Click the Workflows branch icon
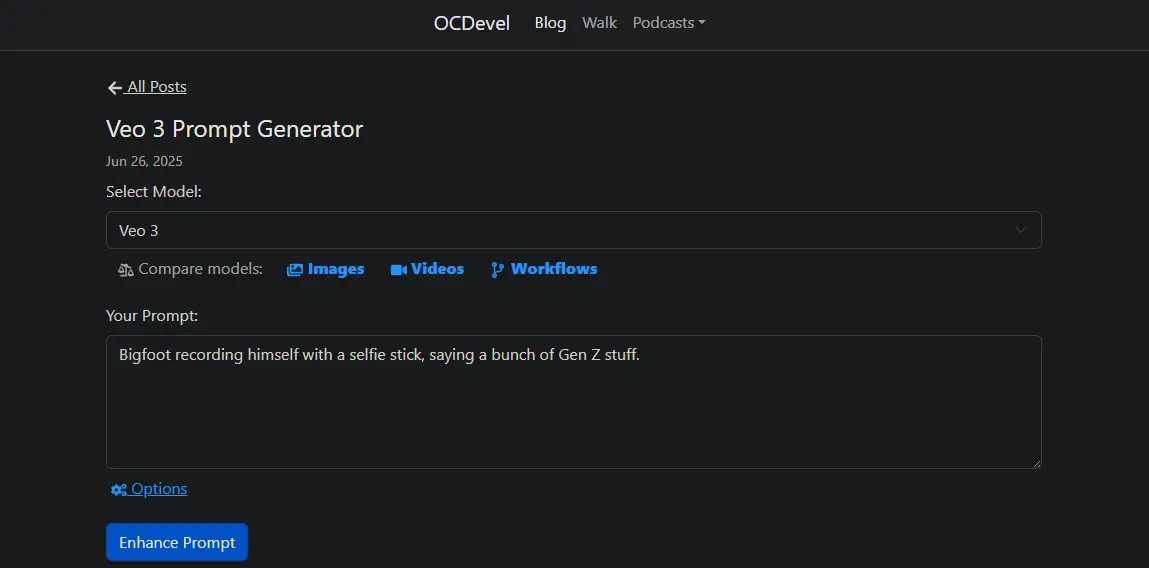 point(498,270)
